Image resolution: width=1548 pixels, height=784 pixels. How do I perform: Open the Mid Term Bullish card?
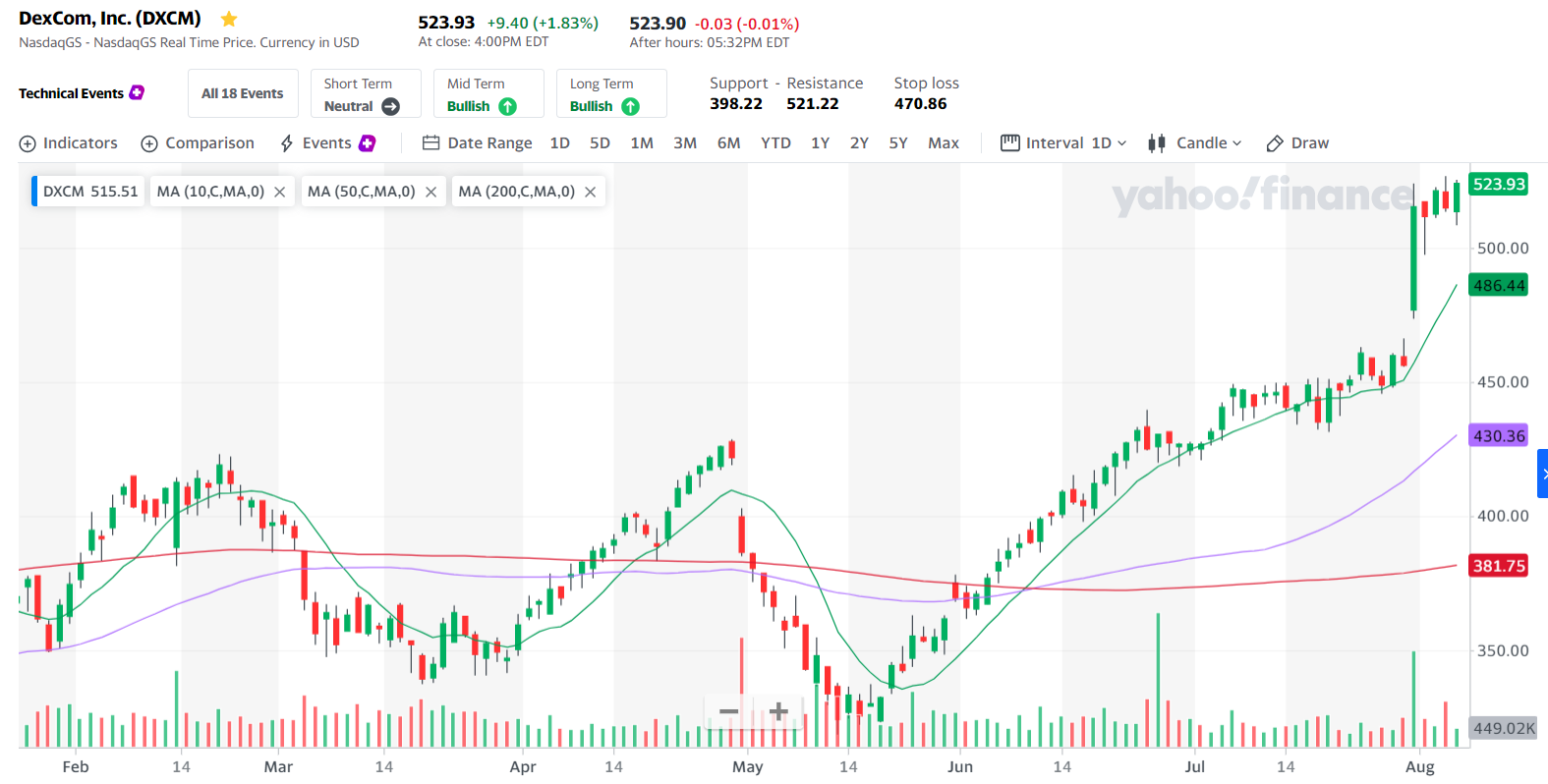[488, 93]
